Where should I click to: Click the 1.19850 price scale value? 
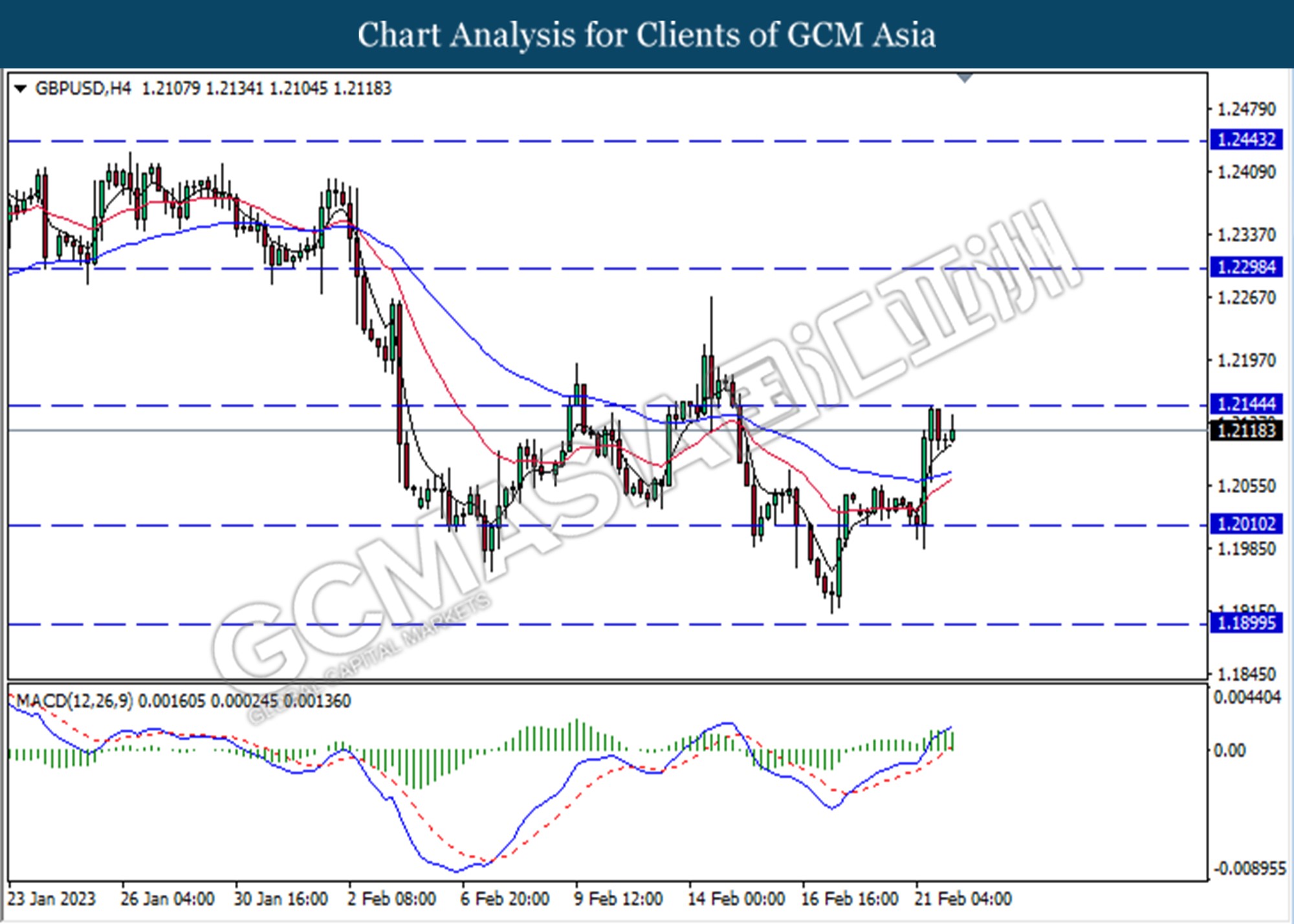point(1246,549)
